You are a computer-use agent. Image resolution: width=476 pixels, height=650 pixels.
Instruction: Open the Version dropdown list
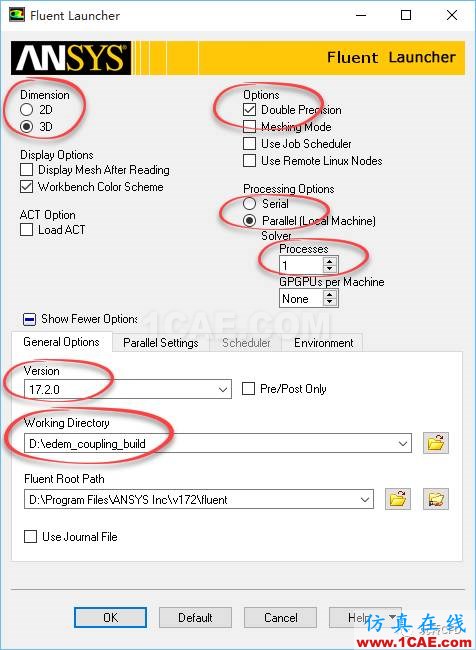point(223,390)
